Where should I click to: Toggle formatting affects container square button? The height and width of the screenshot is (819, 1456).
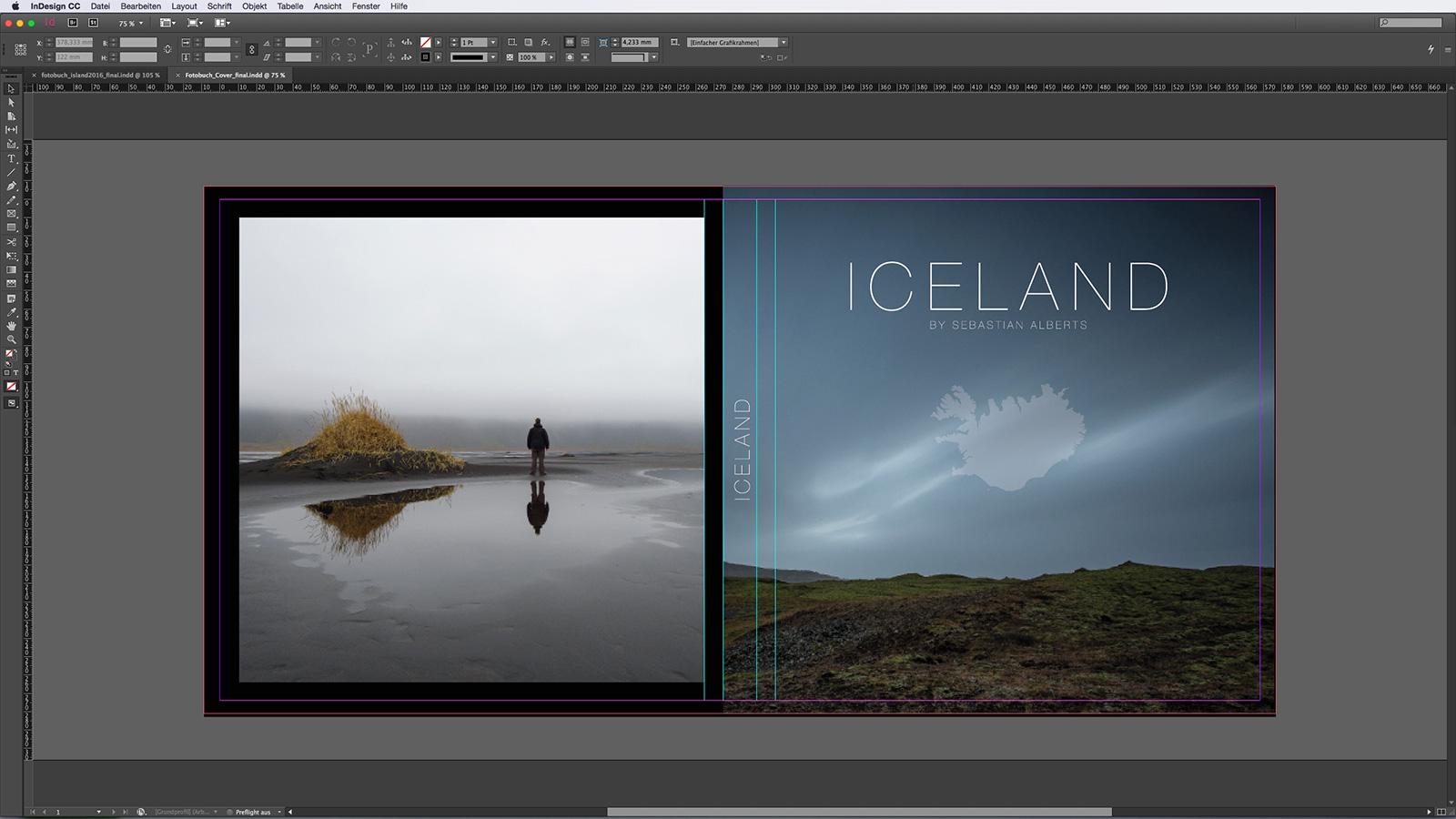7,372
